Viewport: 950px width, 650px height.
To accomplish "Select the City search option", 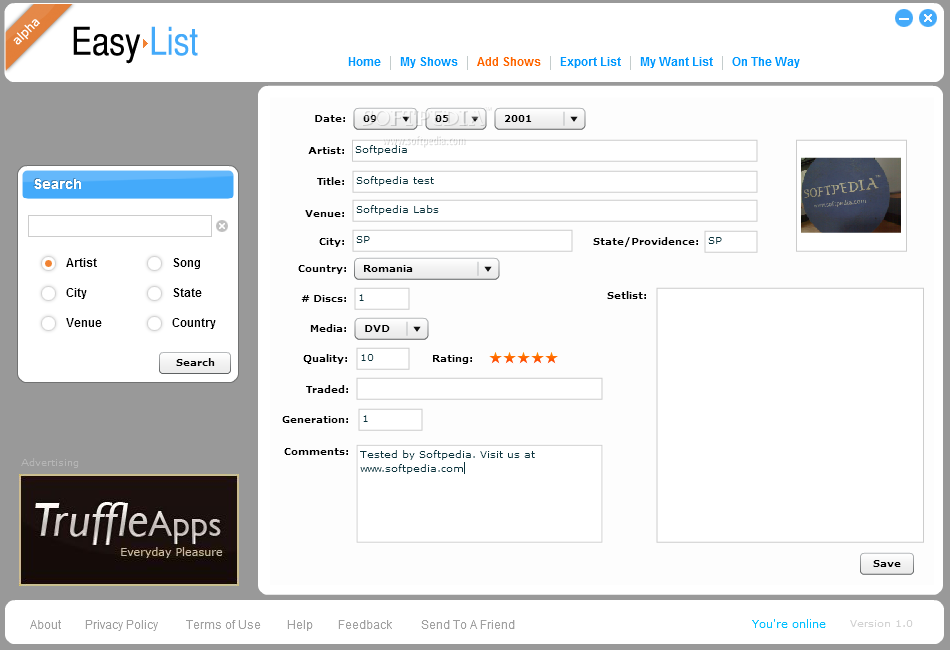I will point(48,293).
